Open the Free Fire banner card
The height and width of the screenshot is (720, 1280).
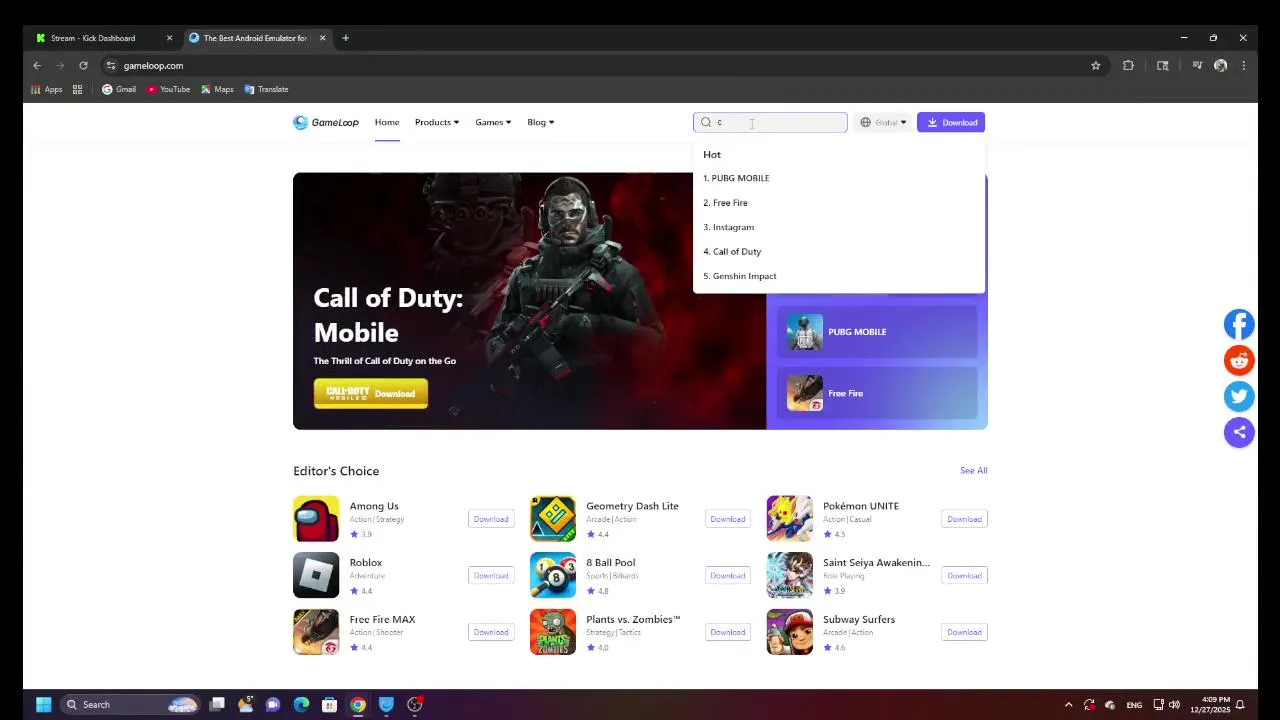click(x=877, y=393)
